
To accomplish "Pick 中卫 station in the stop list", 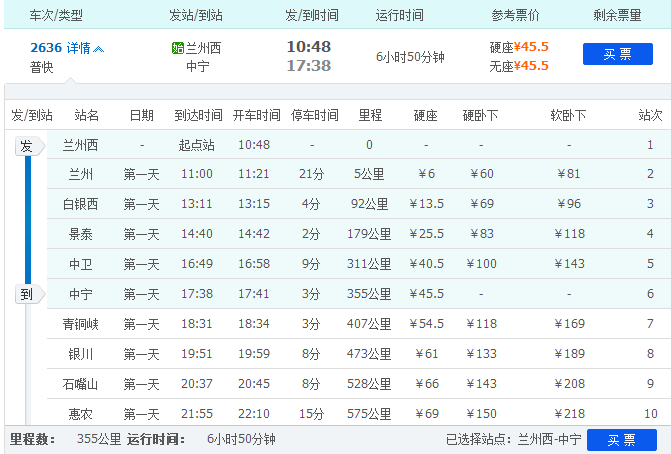I will coord(81,265).
